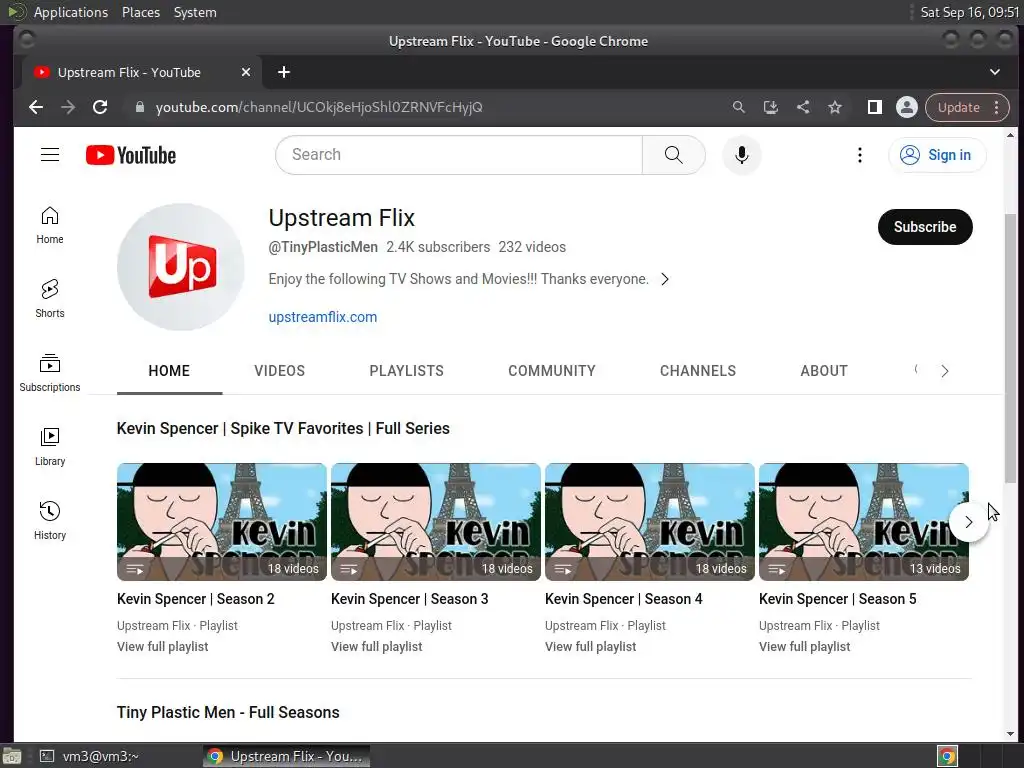
Task: View full playlist for Season 5
Action: coord(805,647)
